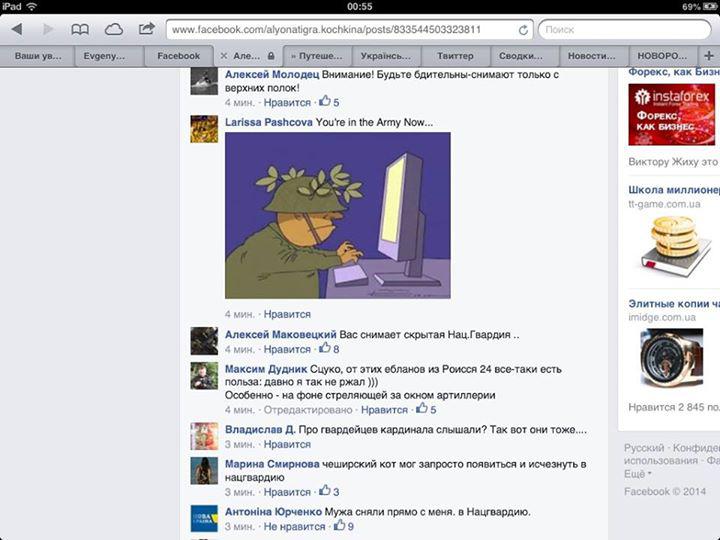Unlike Юрченко's comment via Не нравится
The image size is (720, 540).
(x=294, y=527)
